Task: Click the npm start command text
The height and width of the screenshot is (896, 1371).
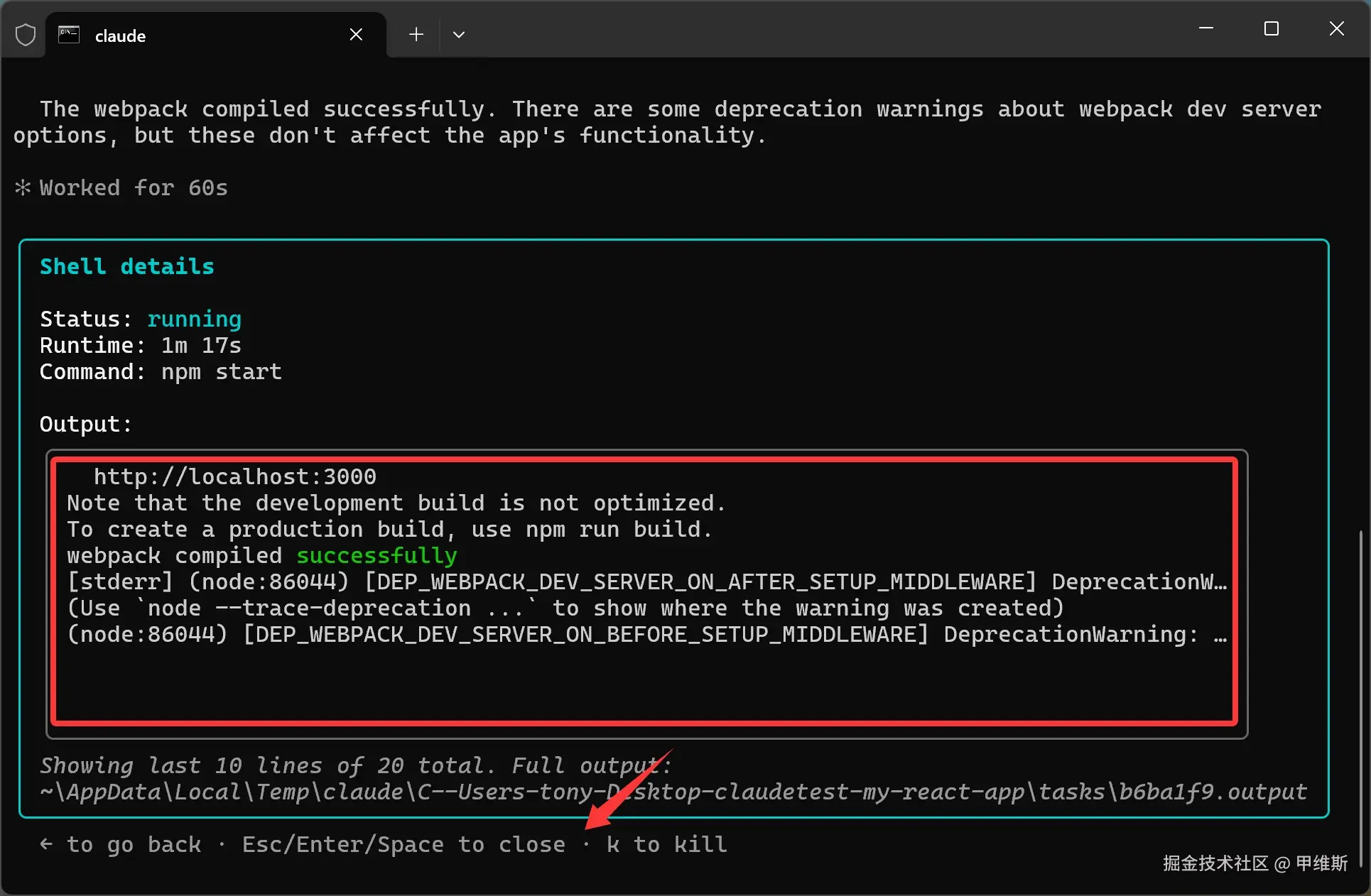Action: click(221, 371)
